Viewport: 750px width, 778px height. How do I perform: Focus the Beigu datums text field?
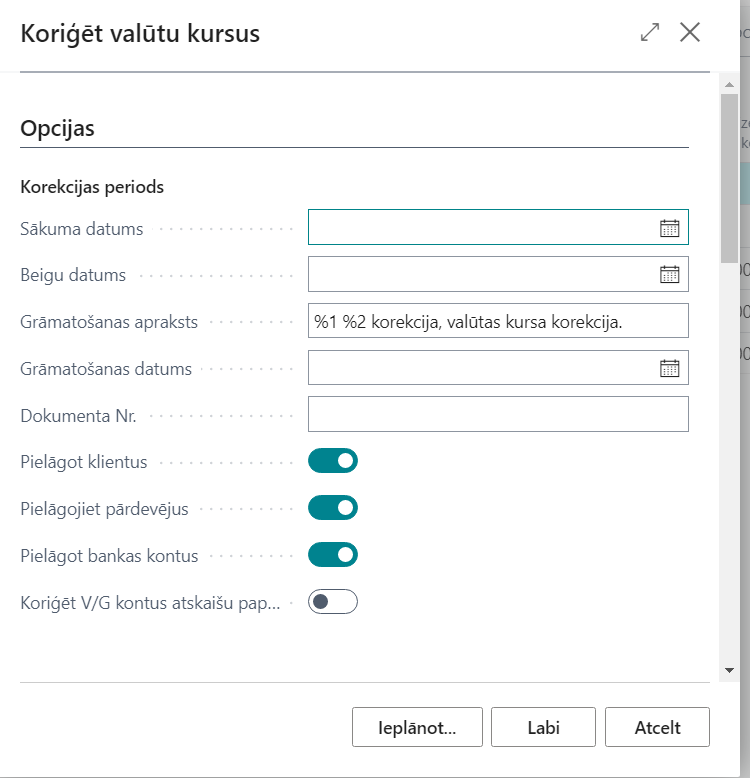tap(480, 274)
